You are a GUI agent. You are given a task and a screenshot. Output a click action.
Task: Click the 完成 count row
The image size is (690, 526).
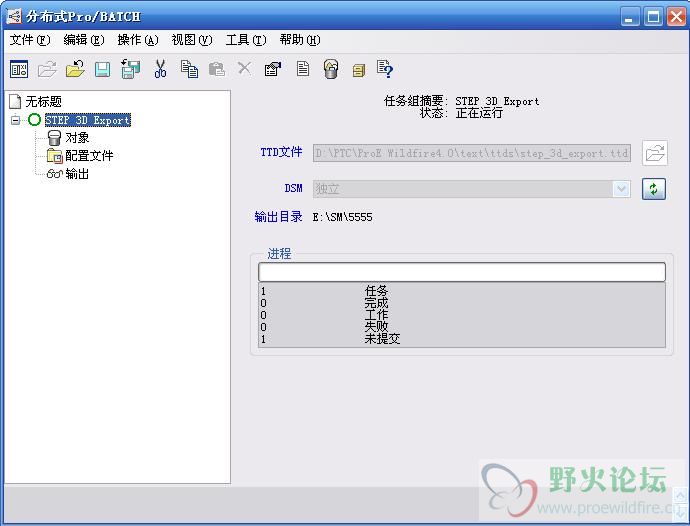(462, 303)
